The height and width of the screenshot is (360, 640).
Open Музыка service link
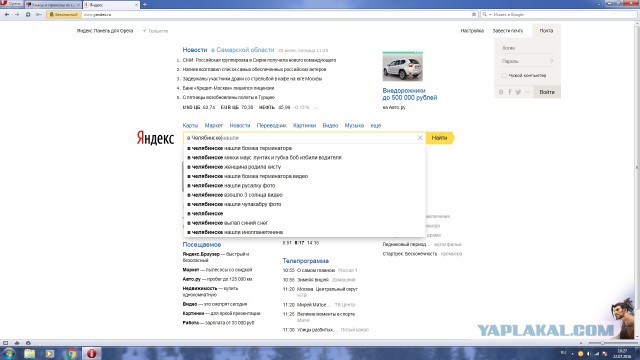tap(354, 125)
